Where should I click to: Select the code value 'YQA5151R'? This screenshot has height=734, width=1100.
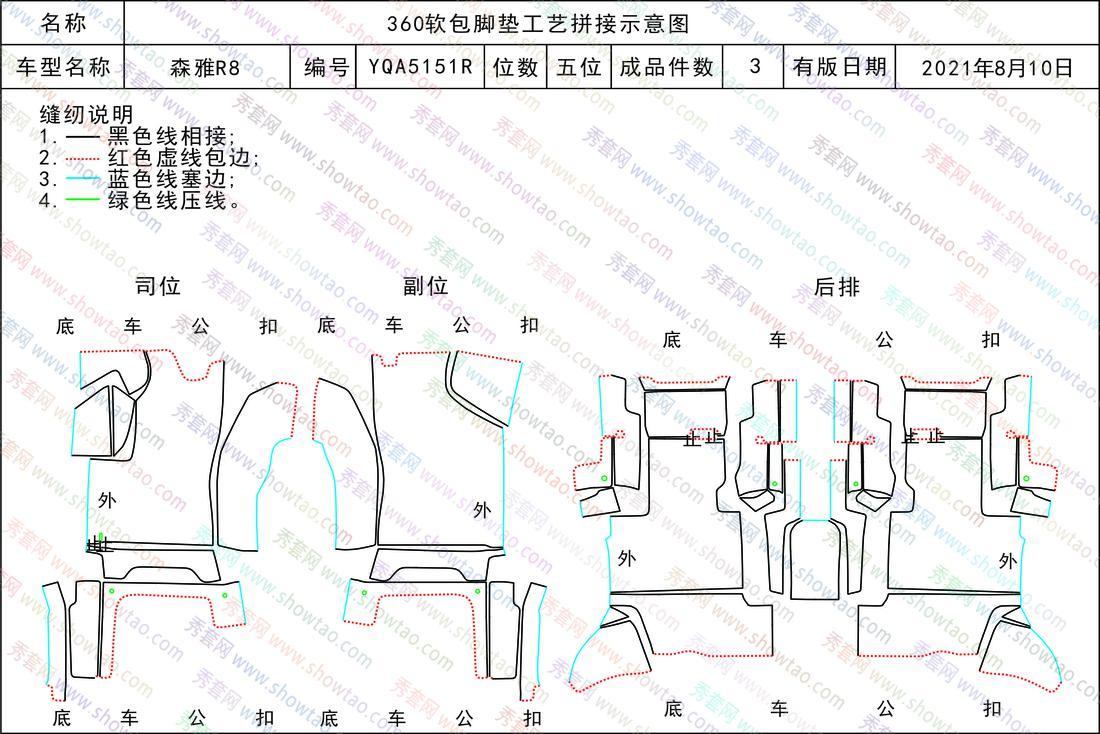(420, 67)
